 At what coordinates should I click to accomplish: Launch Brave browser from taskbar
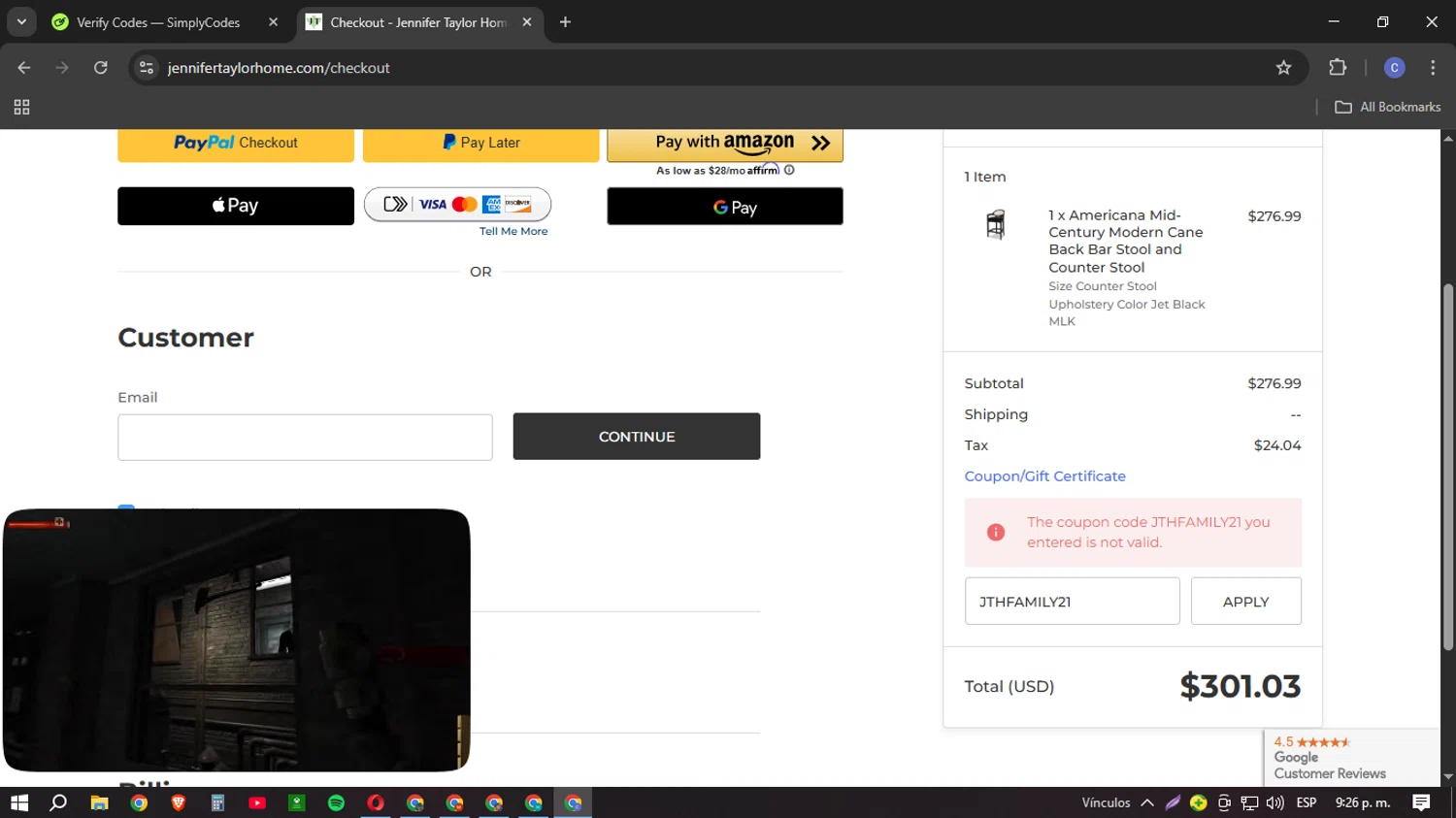179,802
